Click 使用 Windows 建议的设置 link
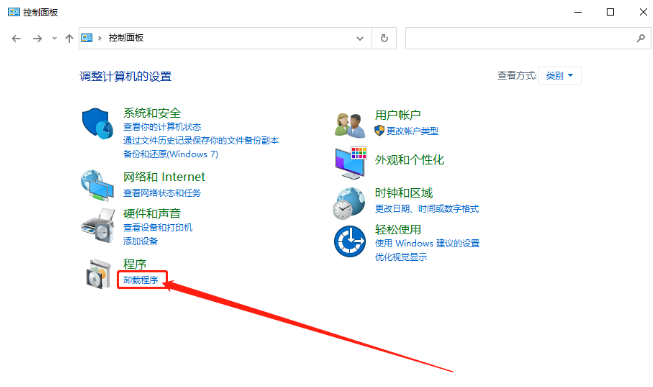This screenshot has width=653, height=387. (427, 243)
